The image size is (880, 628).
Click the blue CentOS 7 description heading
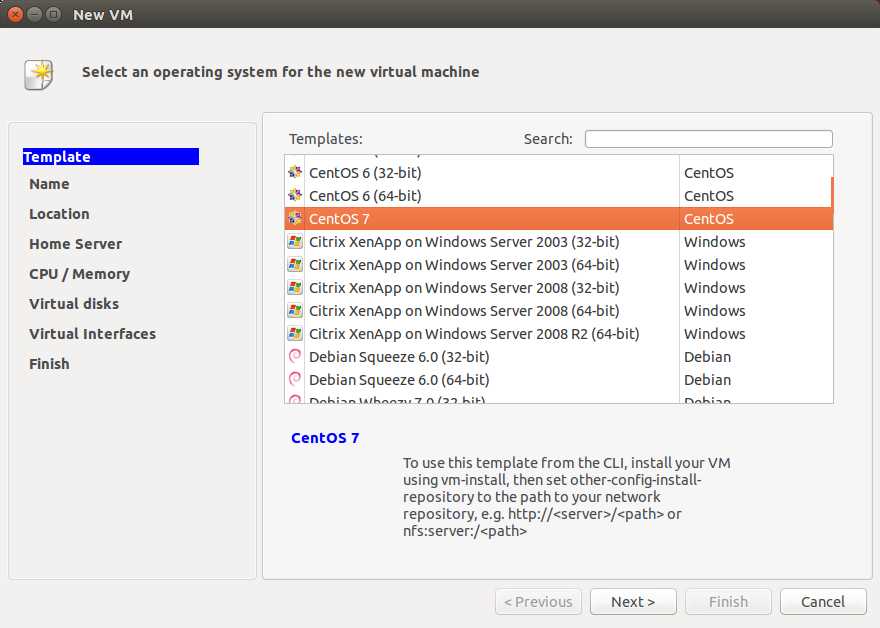(325, 438)
